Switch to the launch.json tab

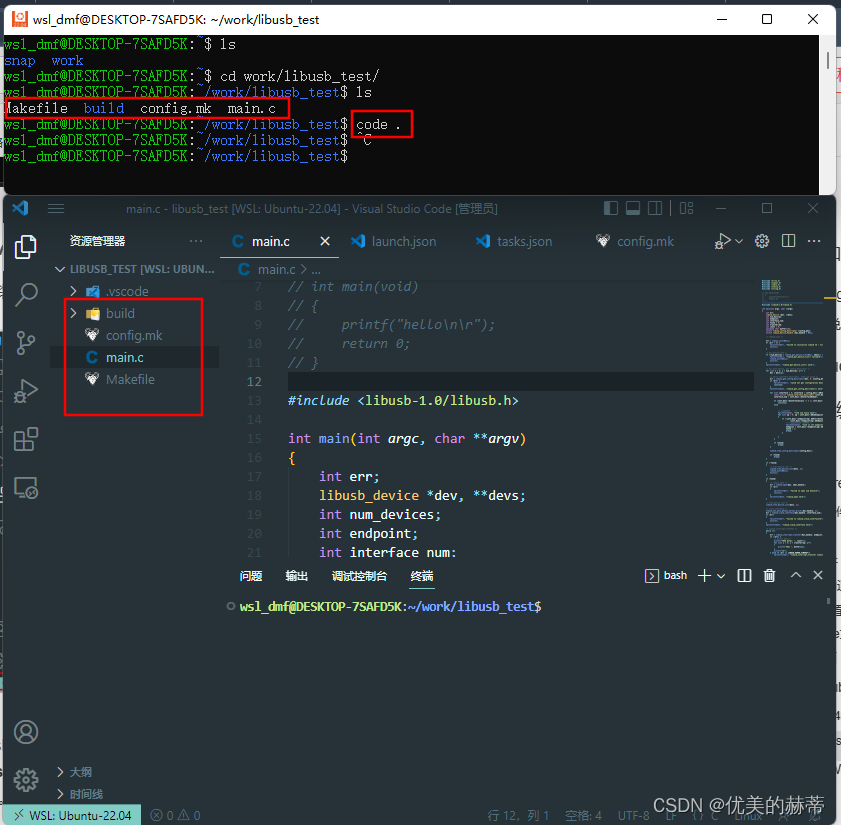click(x=394, y=241)
